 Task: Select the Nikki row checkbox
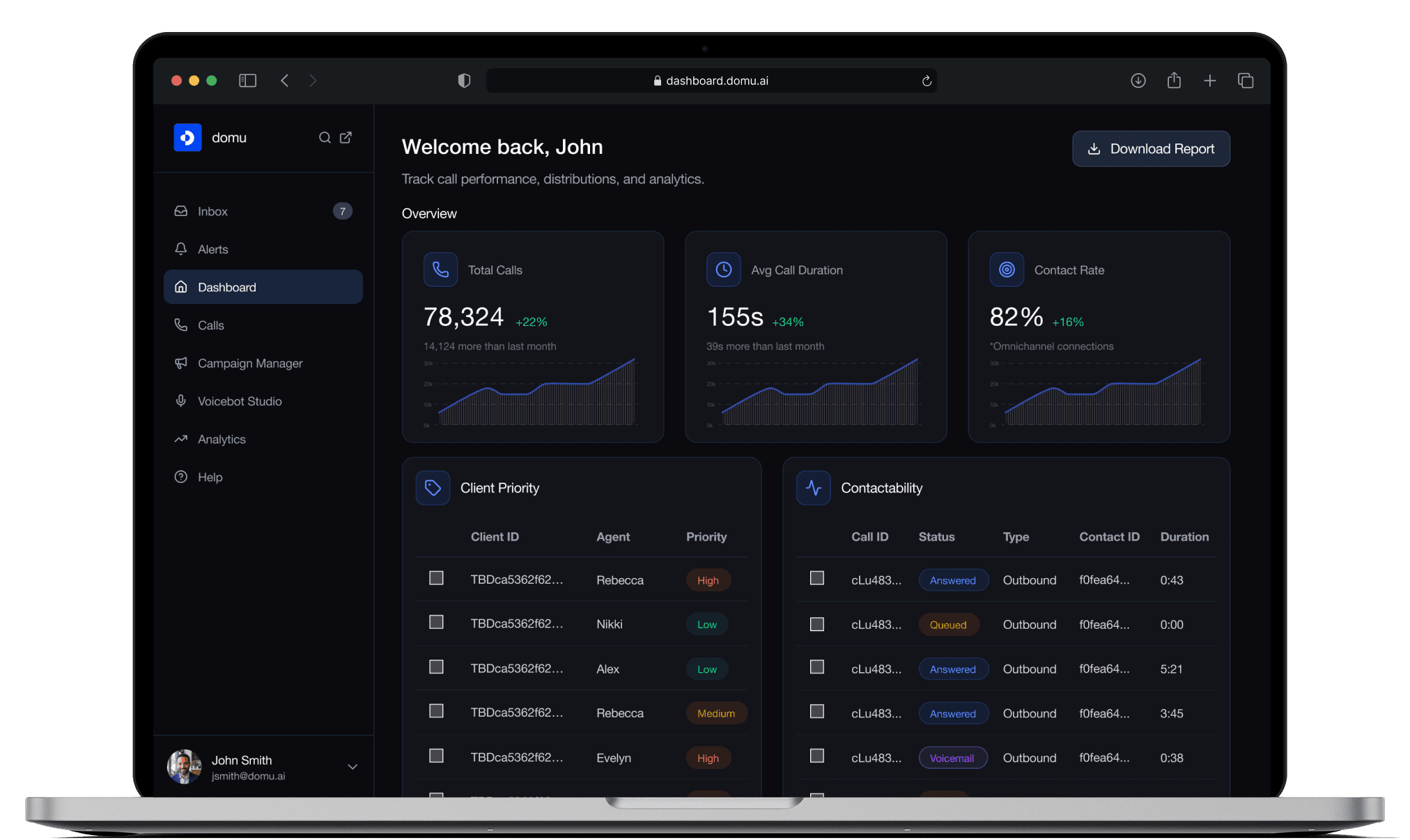[x=436, y=622]
